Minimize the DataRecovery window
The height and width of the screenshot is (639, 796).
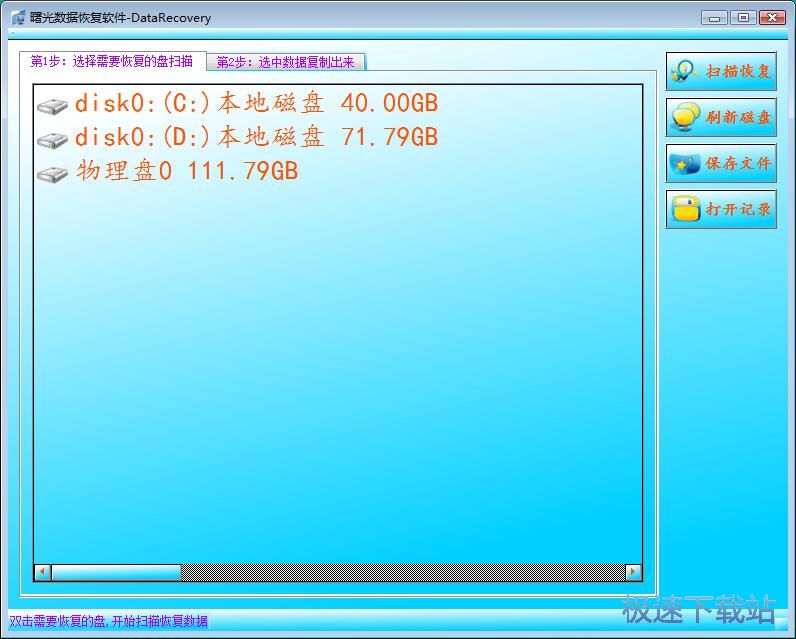coord(714,18)
